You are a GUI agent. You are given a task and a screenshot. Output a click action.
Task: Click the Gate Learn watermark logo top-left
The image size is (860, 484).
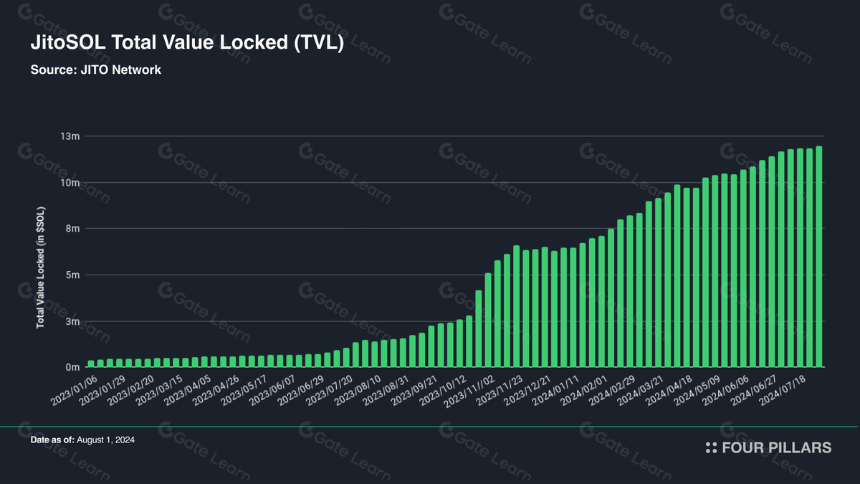26,12
